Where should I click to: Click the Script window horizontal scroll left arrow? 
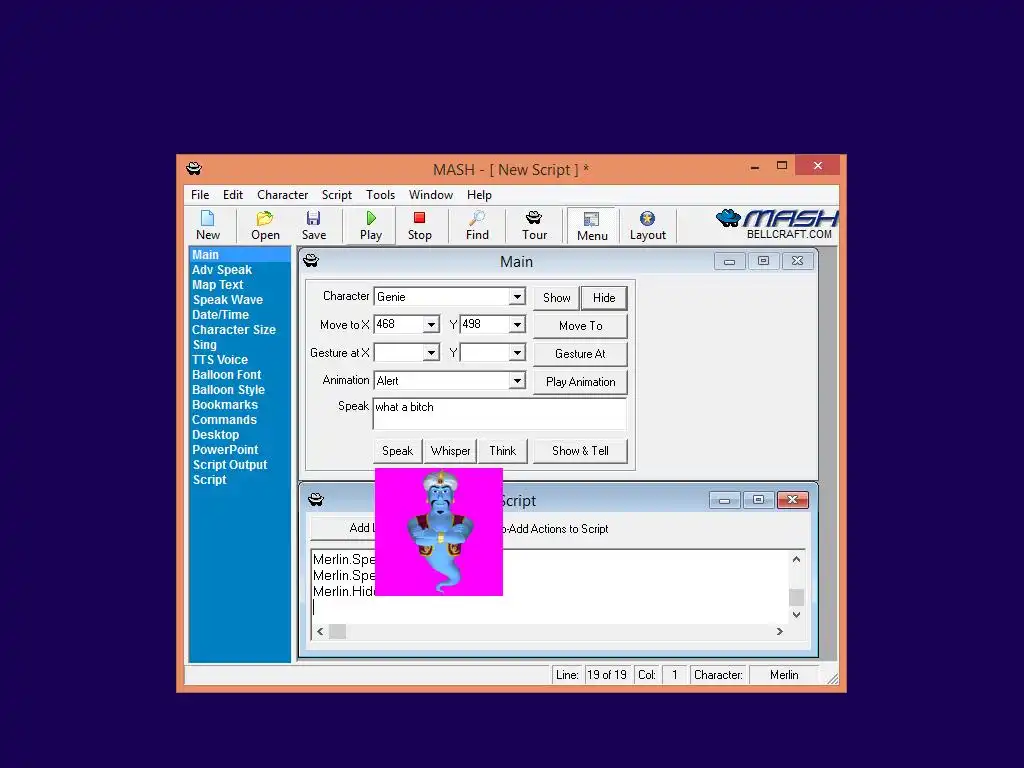coord(320,632)
